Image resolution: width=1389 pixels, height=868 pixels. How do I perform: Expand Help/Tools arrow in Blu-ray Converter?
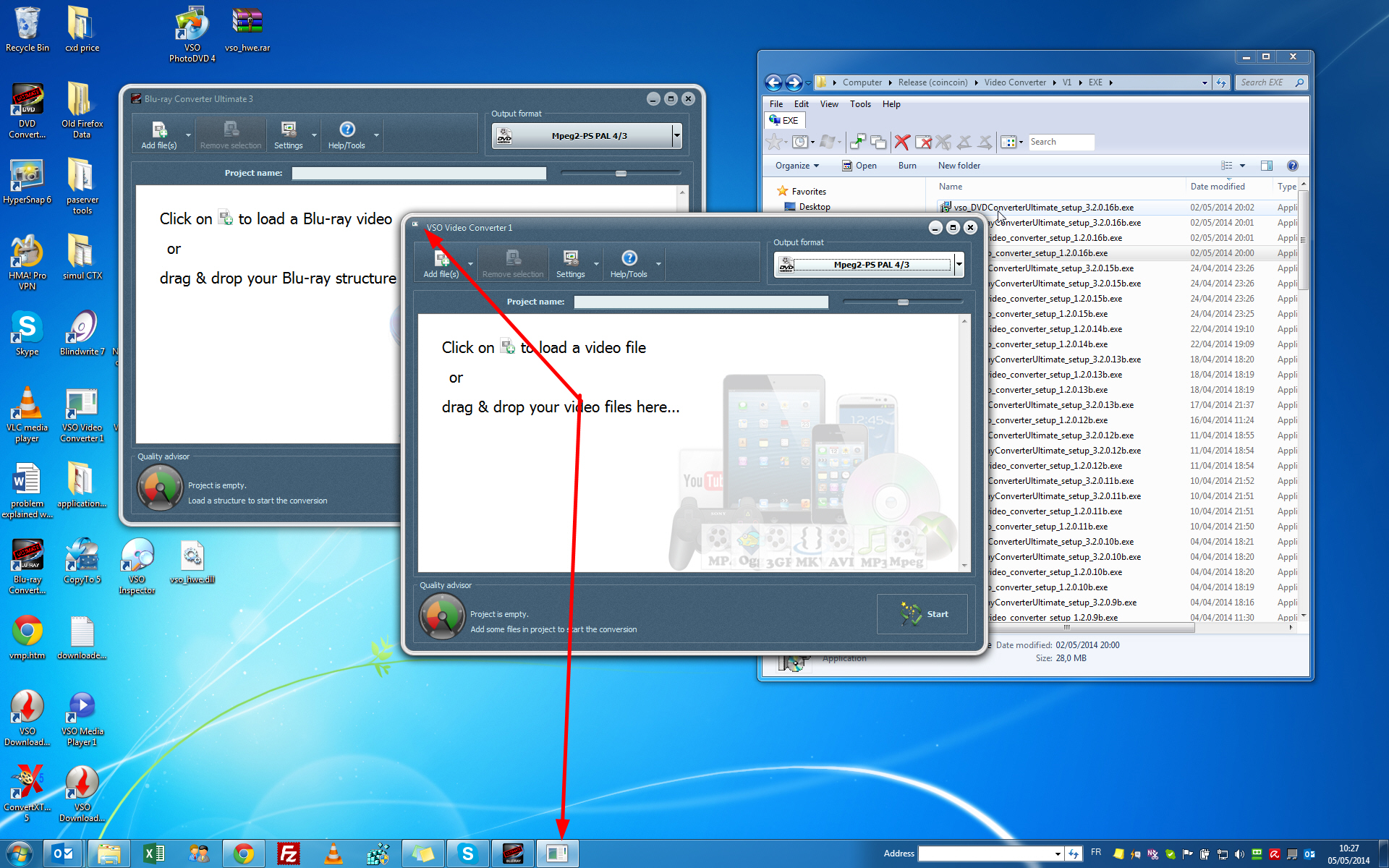click(x=376, y=135)
